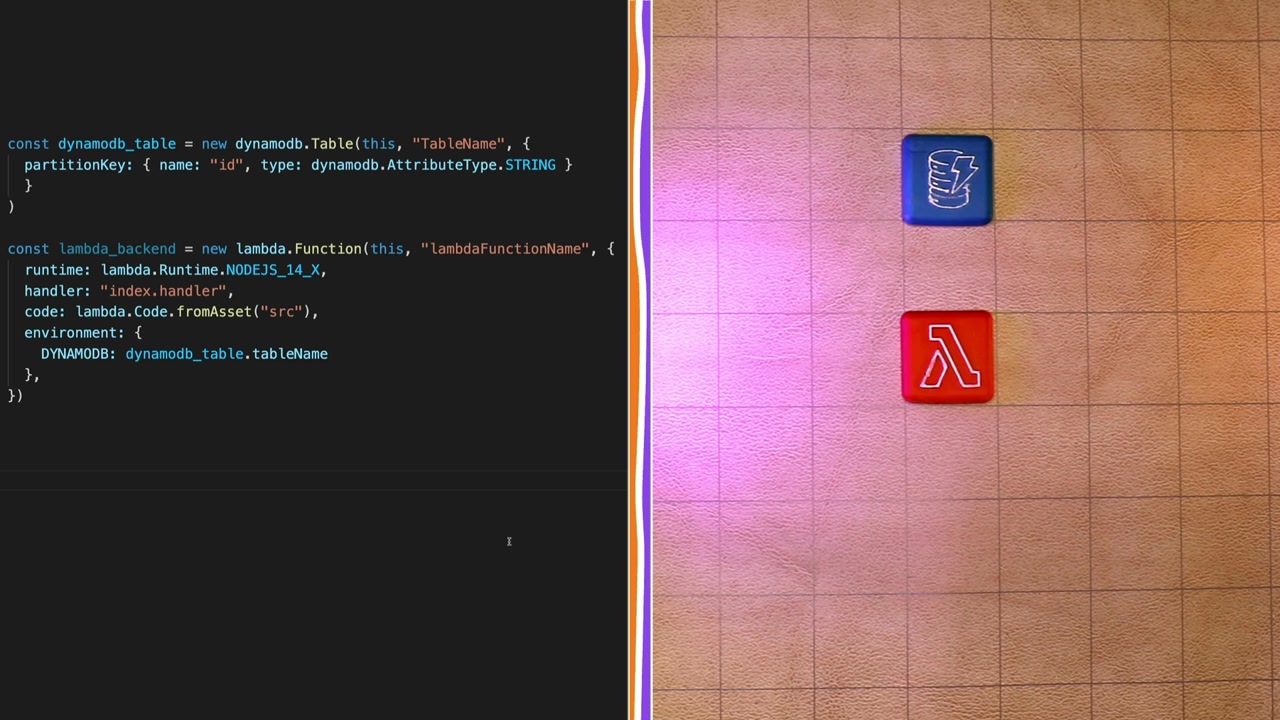The image size is (1280, 720).
Task: Select the environment property key
Action: coord(71,333)
